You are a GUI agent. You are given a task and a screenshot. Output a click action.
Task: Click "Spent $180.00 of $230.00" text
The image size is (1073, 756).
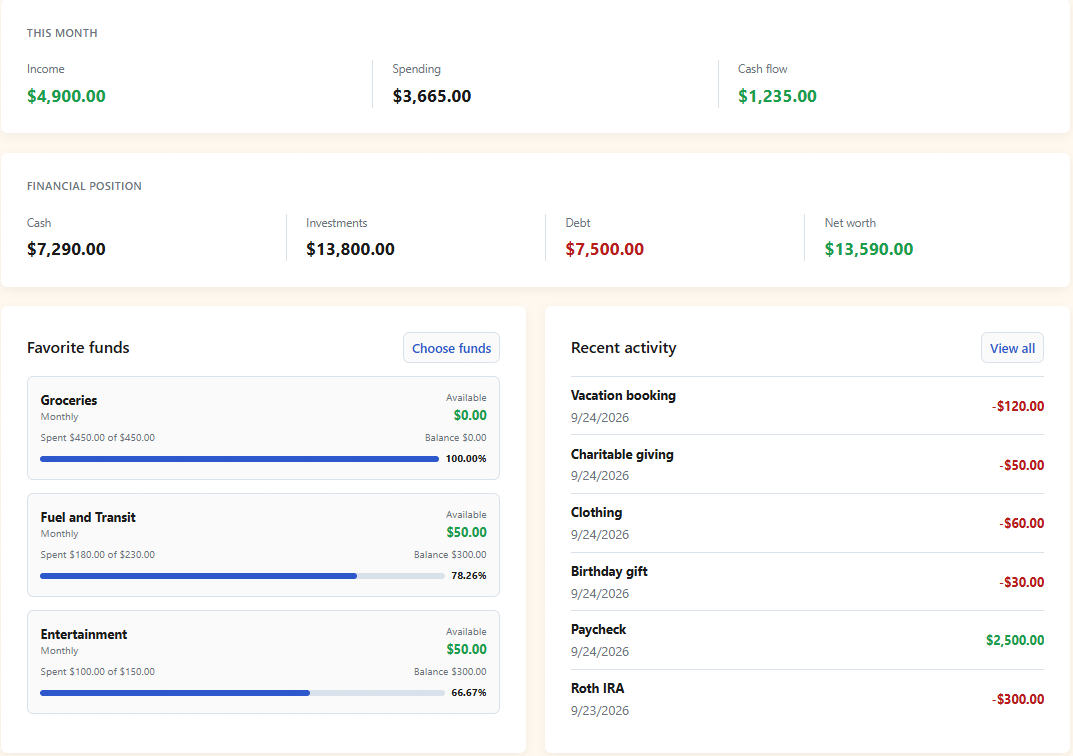pyautogui.click(x=97, y=555)
